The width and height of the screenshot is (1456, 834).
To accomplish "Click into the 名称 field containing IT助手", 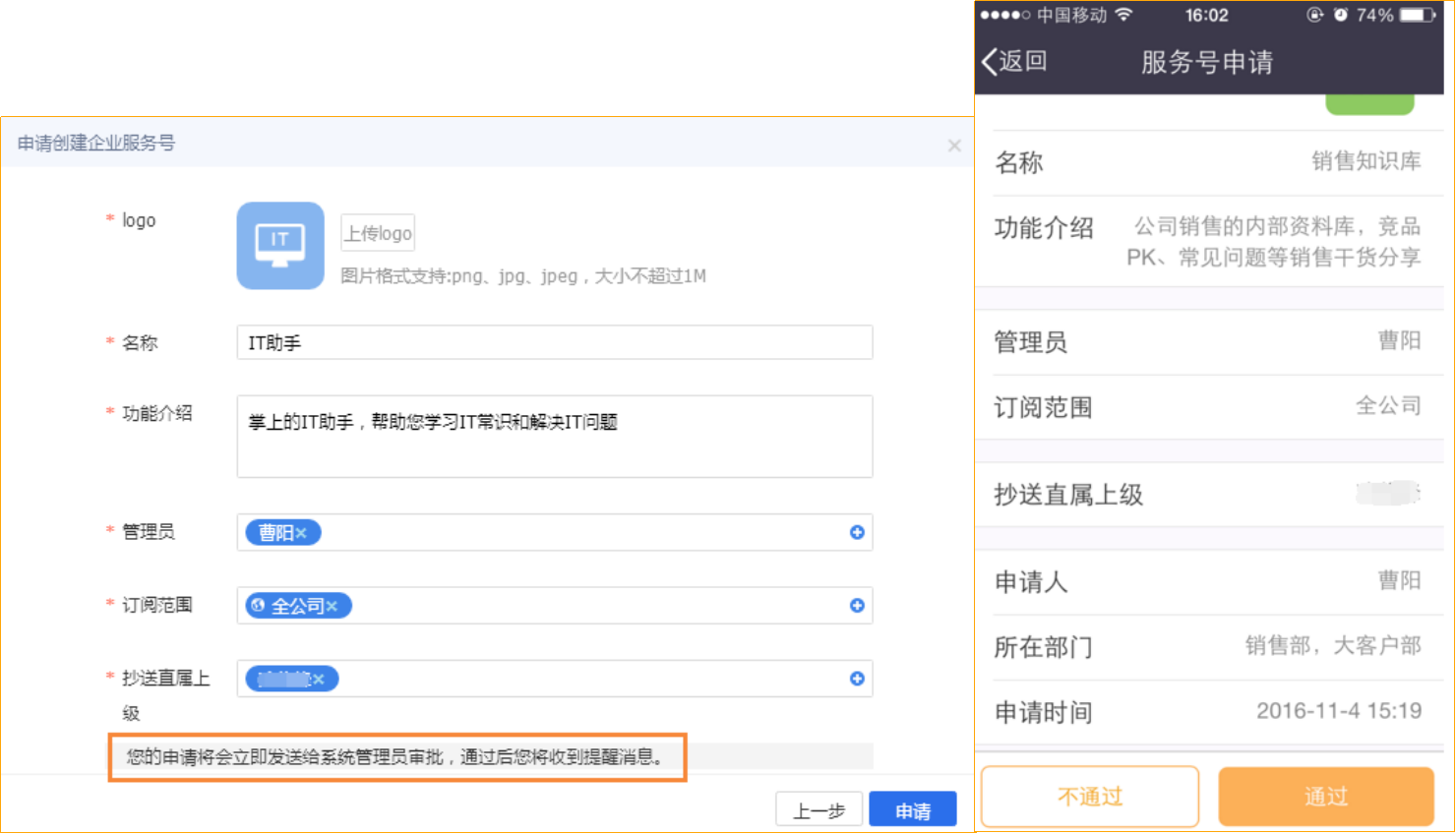I will 555,342.
